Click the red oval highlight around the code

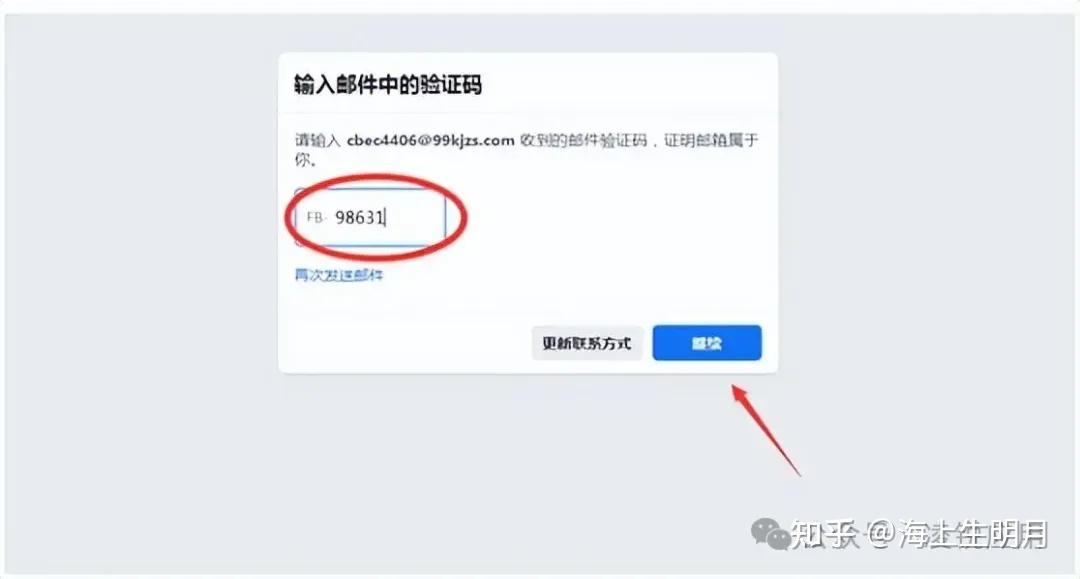click(376, 217)
